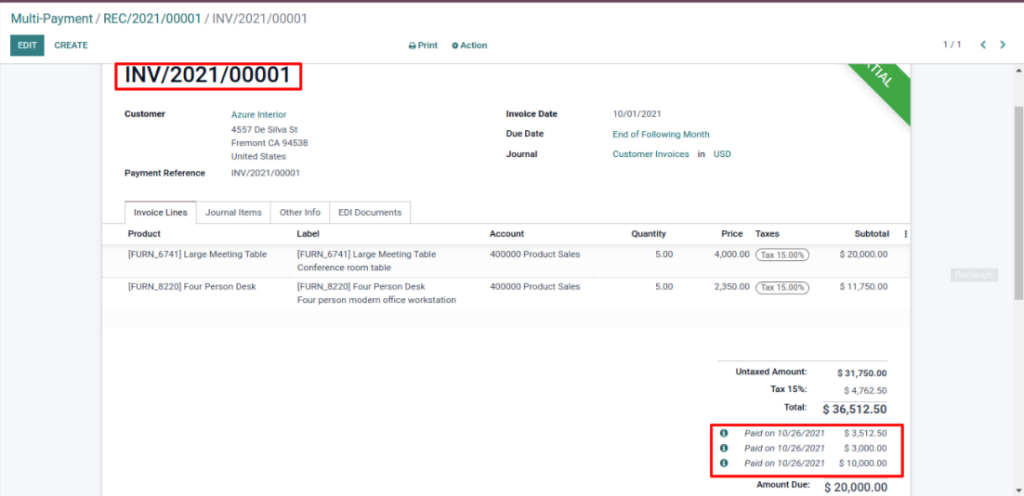Image resolution: width=1024 pixels, height=496 pixels.
Task: Open Azure Interior customer link
Action: tap(259, 114)
